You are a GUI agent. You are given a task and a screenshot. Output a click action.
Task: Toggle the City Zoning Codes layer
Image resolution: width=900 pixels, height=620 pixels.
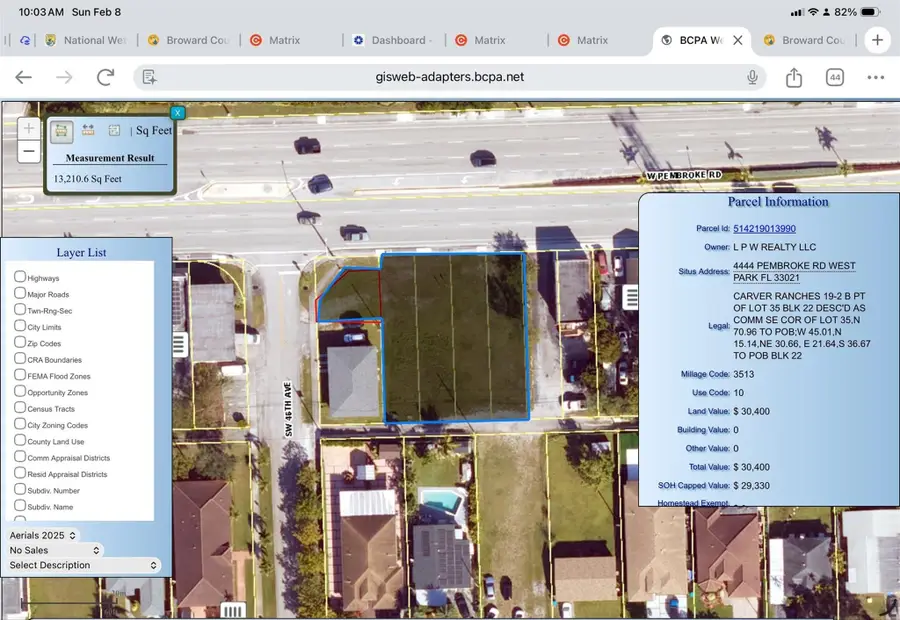21,424
